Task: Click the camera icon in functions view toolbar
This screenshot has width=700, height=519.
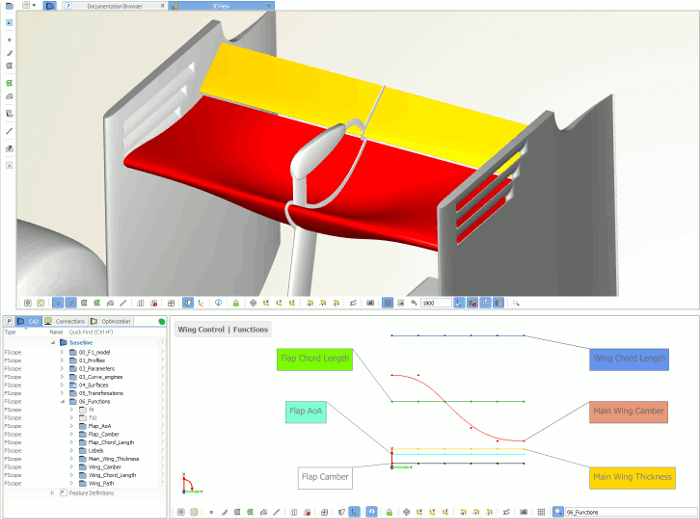Action: pos(524,512)
